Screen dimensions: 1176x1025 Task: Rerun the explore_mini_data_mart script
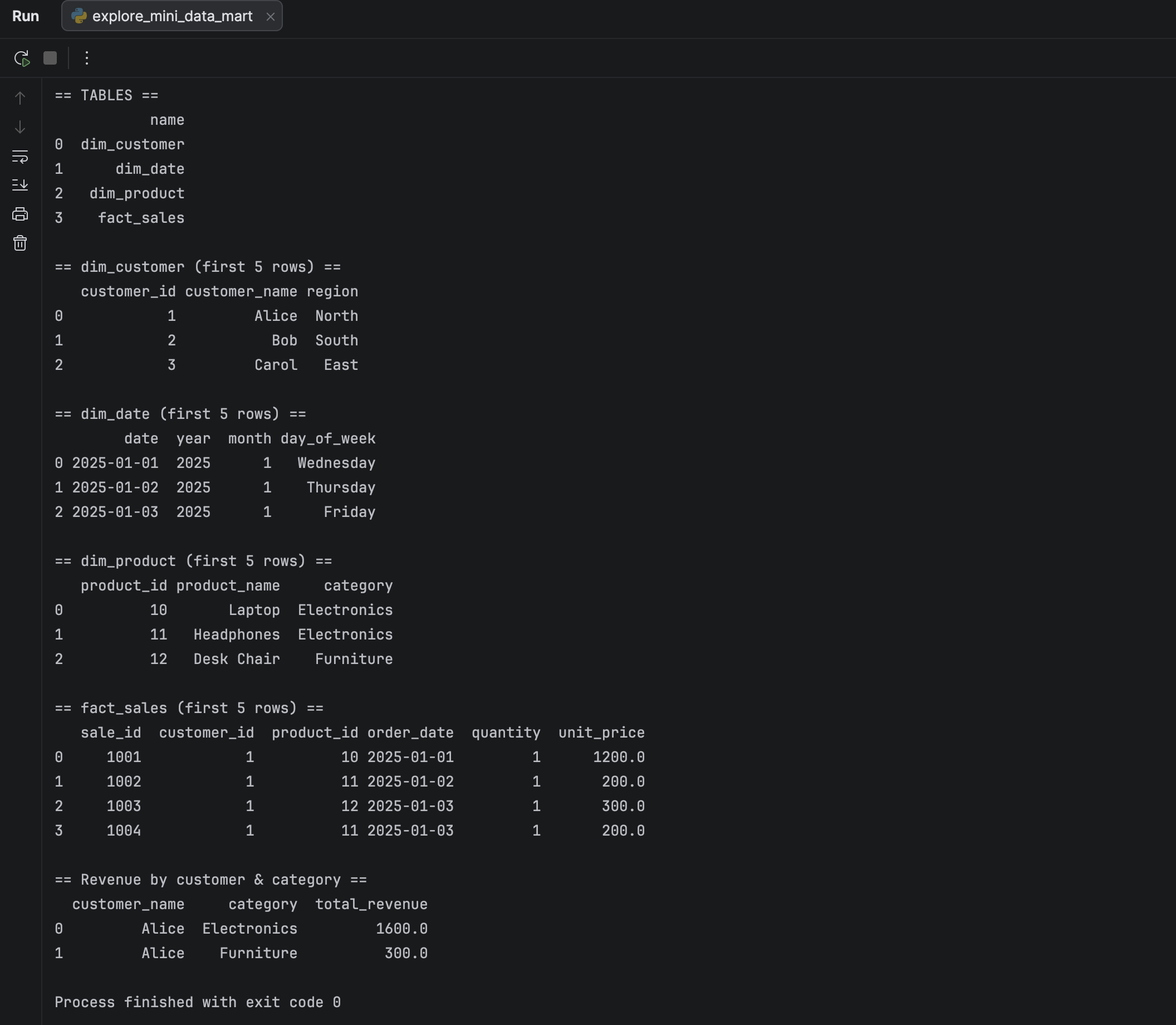21,58
